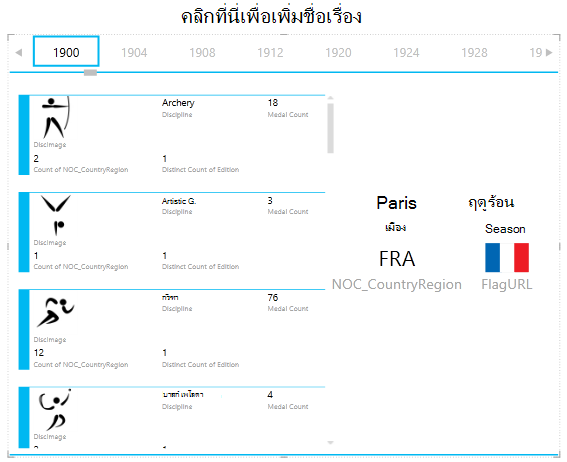567x462 pixels.
Task: Click the scroll up arrow of card list
Action: click(x=331, y=98)
